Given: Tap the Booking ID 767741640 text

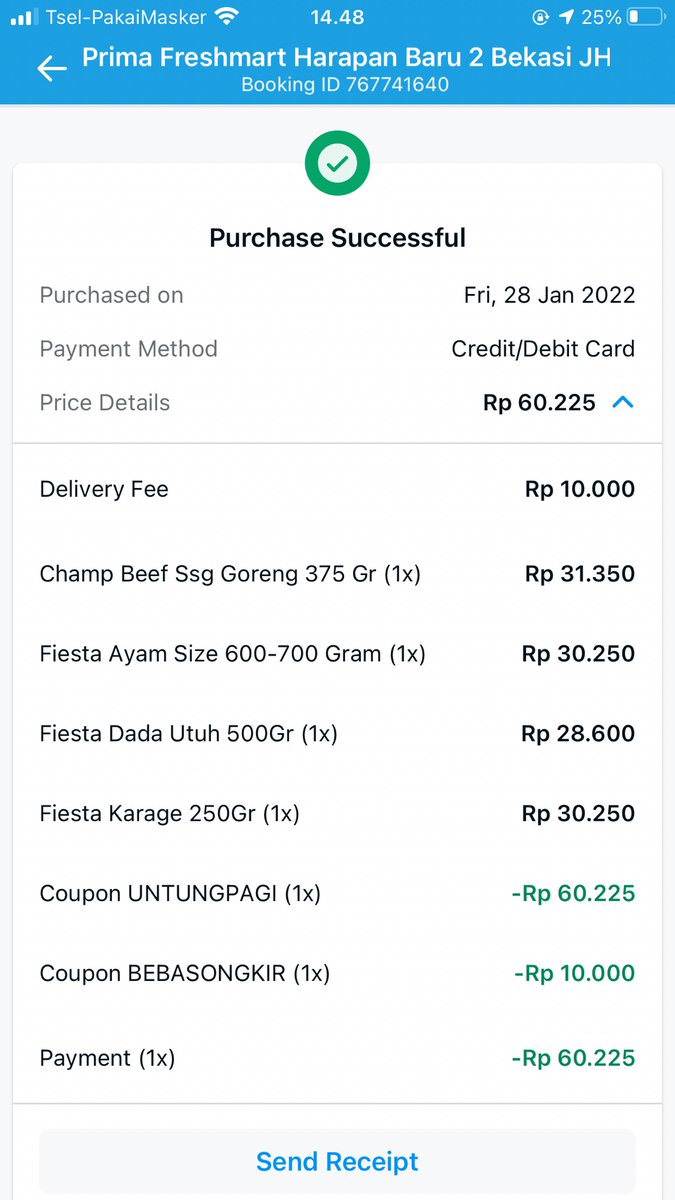Looking at the screenshot, I should click(x=345, y=85).
